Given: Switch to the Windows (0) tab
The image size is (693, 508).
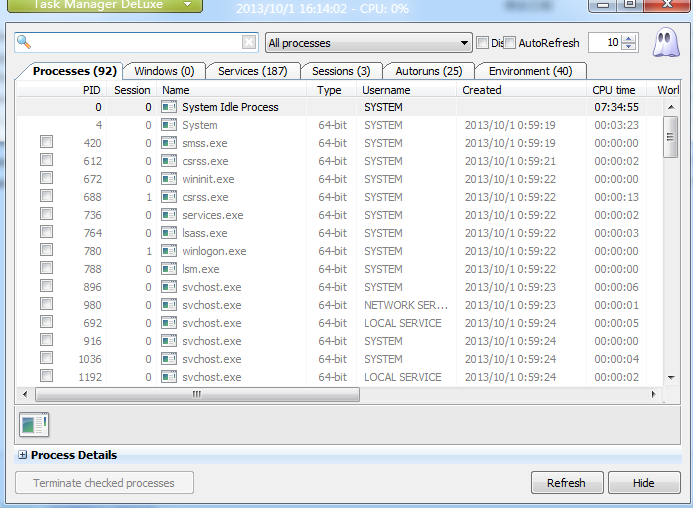Looking at the screenshot, I should (x=164, y=71).
